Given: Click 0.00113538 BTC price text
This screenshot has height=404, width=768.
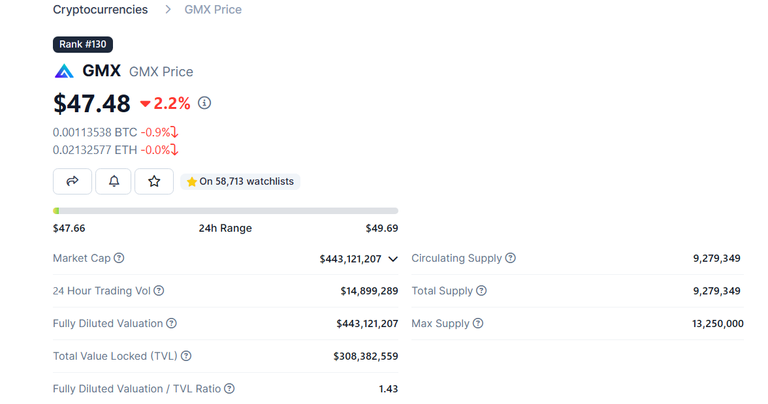Looking at the screenshot, I should (x=95, y=133).
